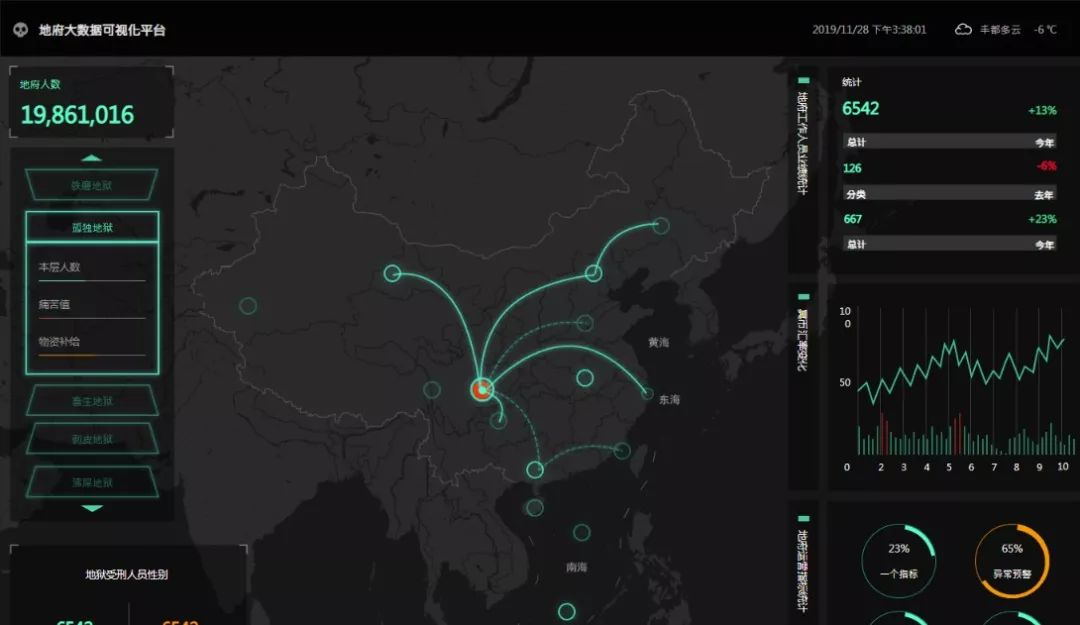Click the 分类 去年 header bar
Image resolution: width=1080 pixels, height=625 pixels.
950,194
